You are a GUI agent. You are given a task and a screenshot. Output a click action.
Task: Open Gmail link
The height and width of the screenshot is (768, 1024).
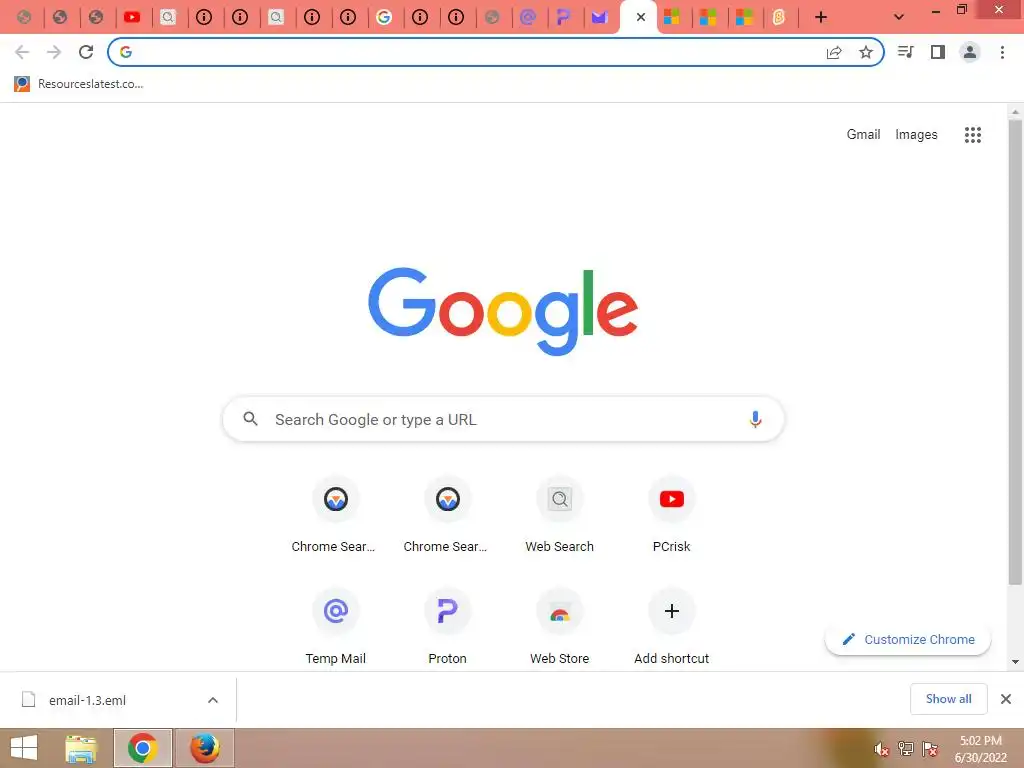[x=863, y=135]
